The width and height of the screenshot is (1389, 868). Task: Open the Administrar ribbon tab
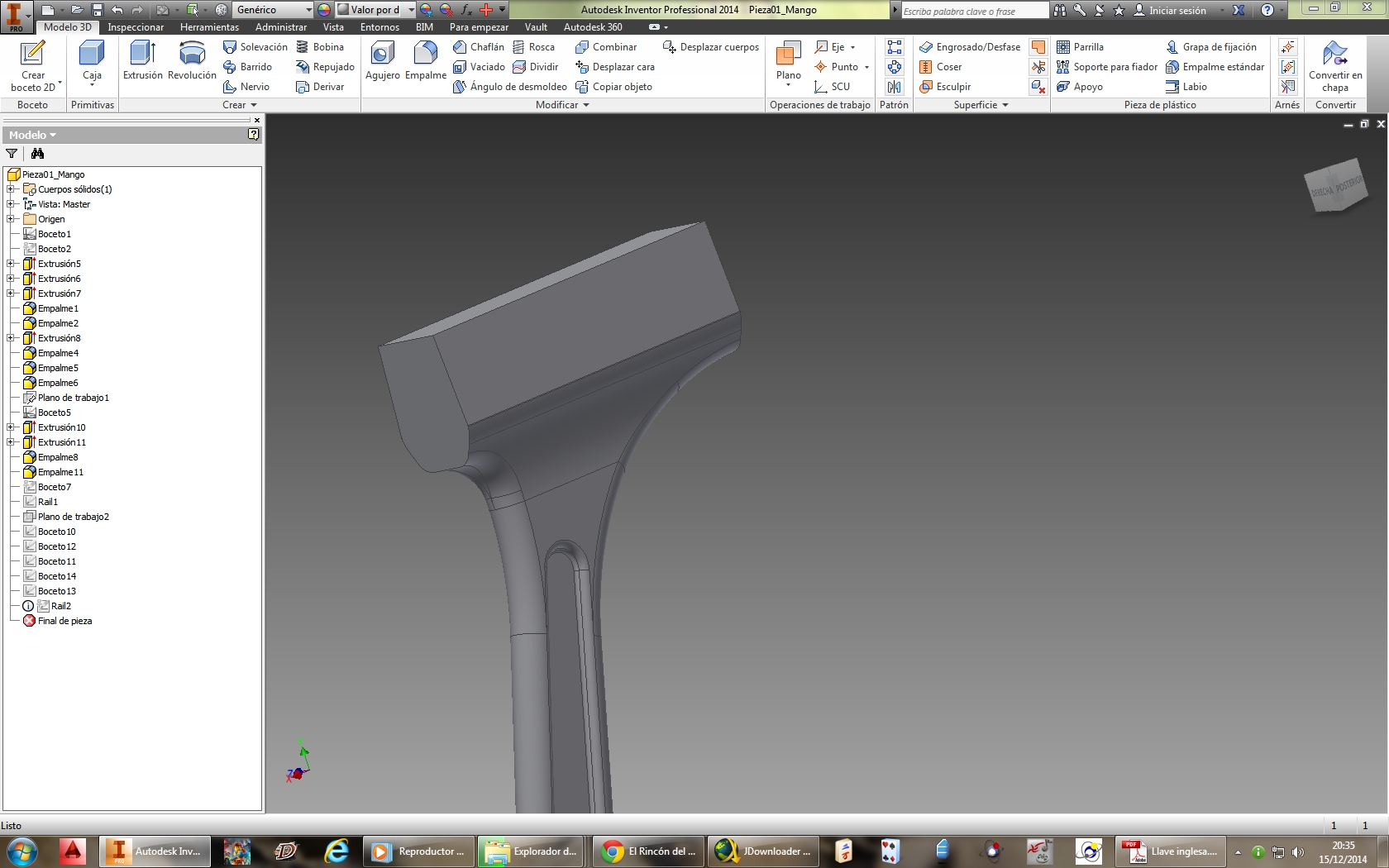(x=281, y=27)
